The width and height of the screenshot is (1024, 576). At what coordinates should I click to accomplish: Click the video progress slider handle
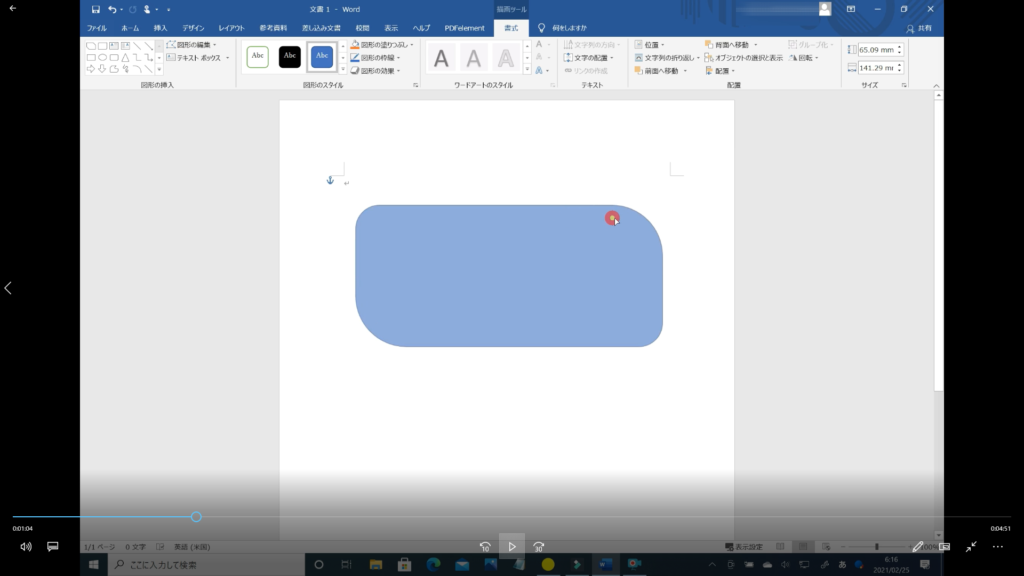point(196,517)
